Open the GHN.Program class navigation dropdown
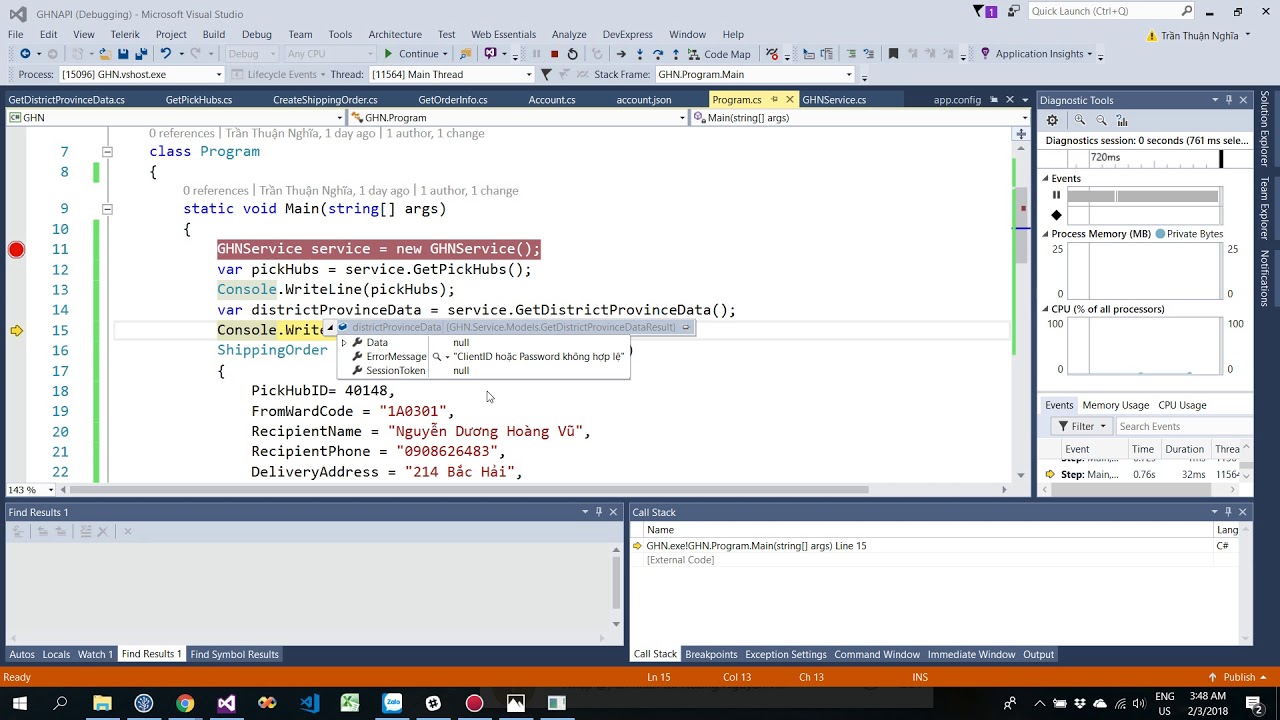Screen dimensions: 1280x720 point(518,118)
